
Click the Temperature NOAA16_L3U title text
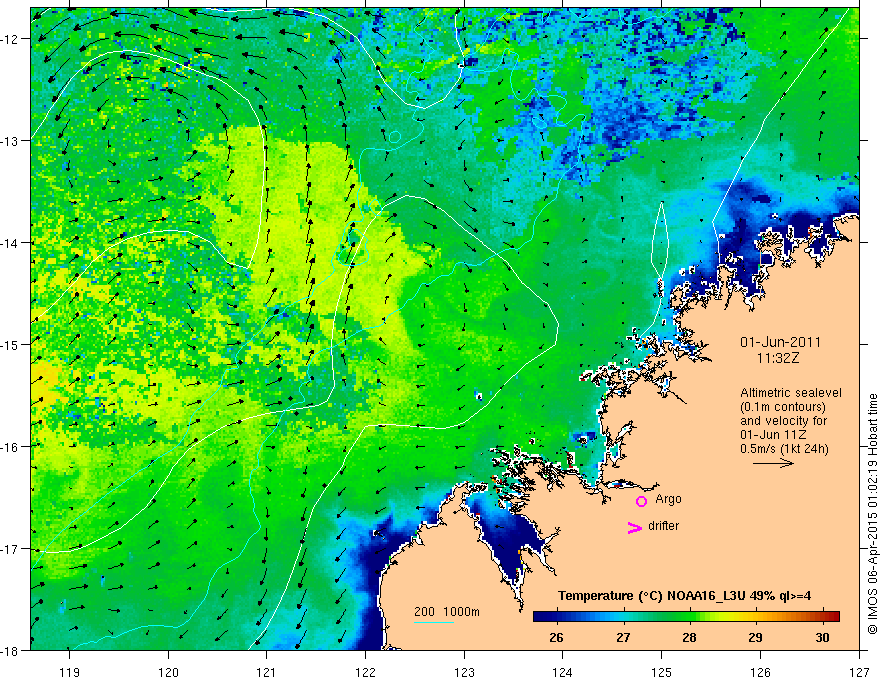click(684, 596)
